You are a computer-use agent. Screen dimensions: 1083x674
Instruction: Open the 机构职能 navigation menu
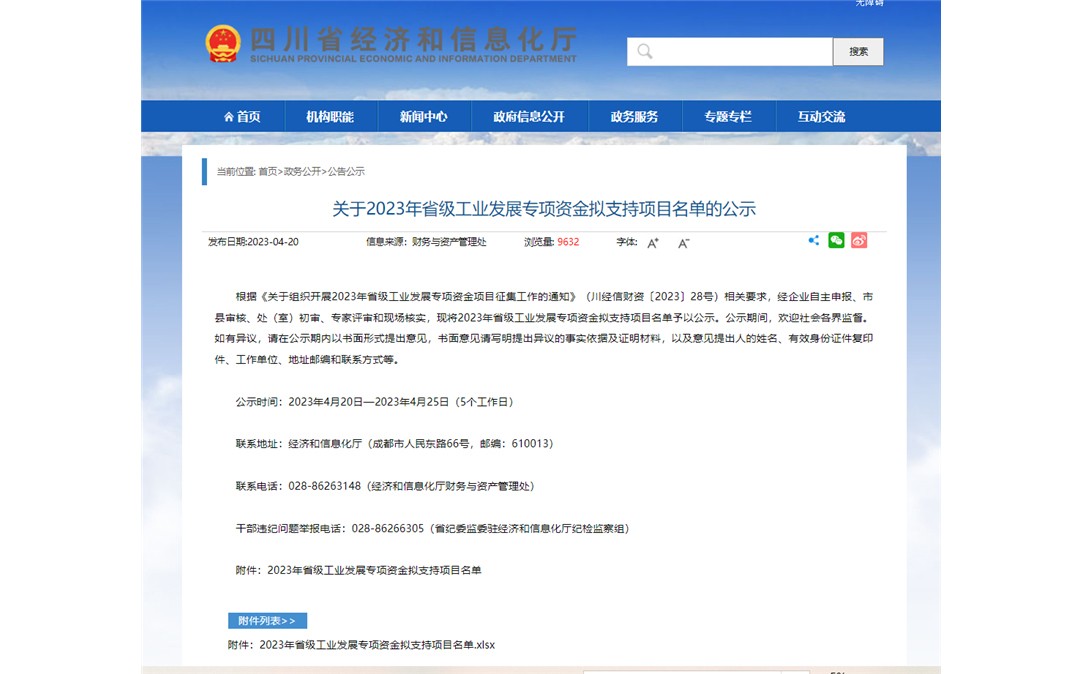tap(330, 117)
